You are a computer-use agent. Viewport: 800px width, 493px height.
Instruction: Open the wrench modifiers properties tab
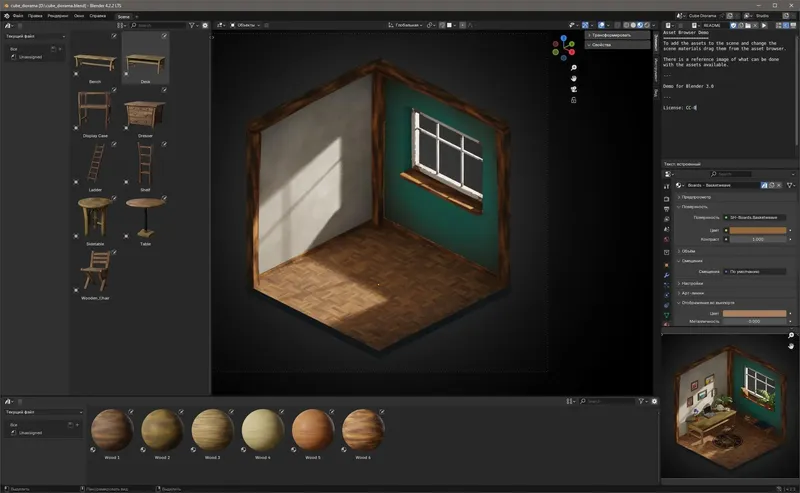(667, 275)
